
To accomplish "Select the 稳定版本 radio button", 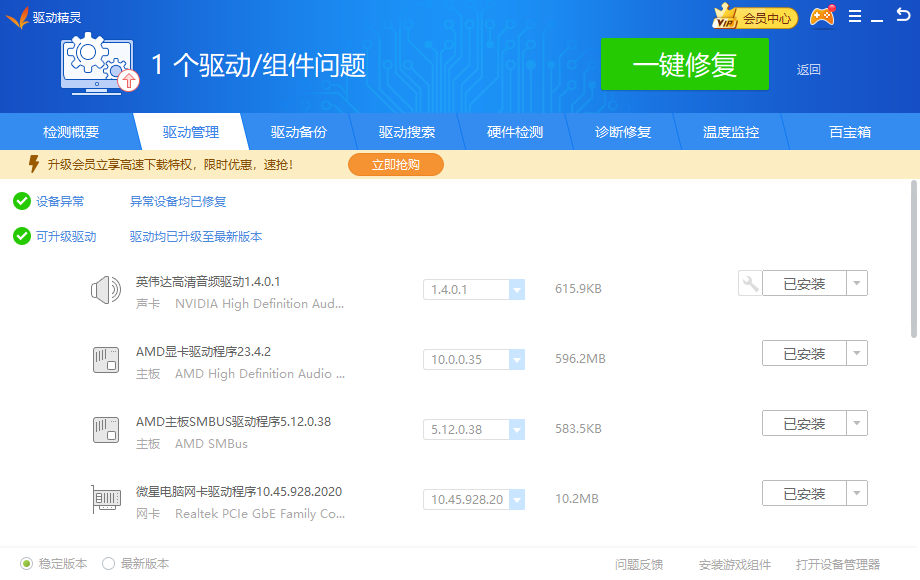I will (x=26, y=564).
